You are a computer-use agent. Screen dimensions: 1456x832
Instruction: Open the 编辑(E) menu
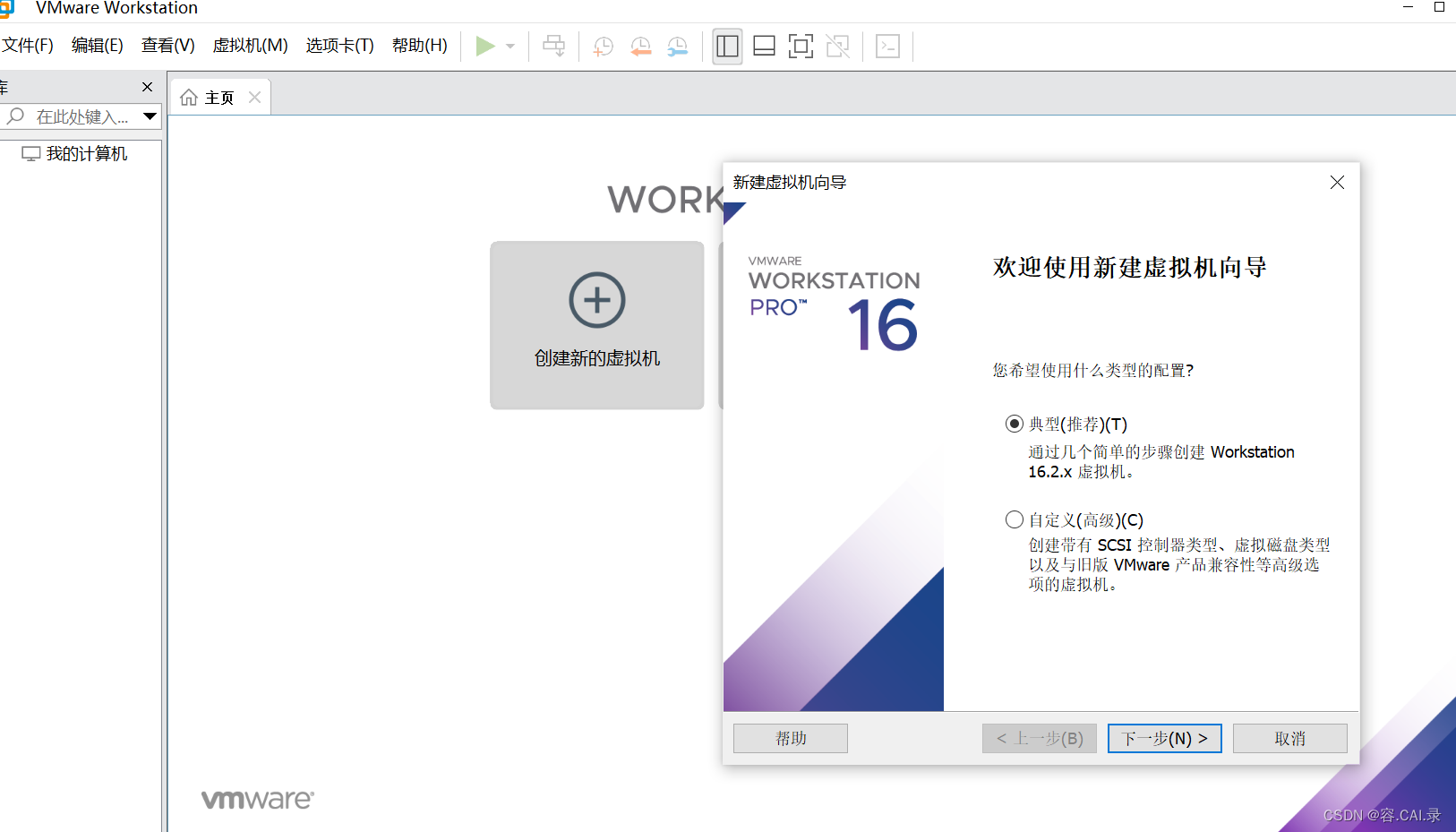(x=98, y=46)
